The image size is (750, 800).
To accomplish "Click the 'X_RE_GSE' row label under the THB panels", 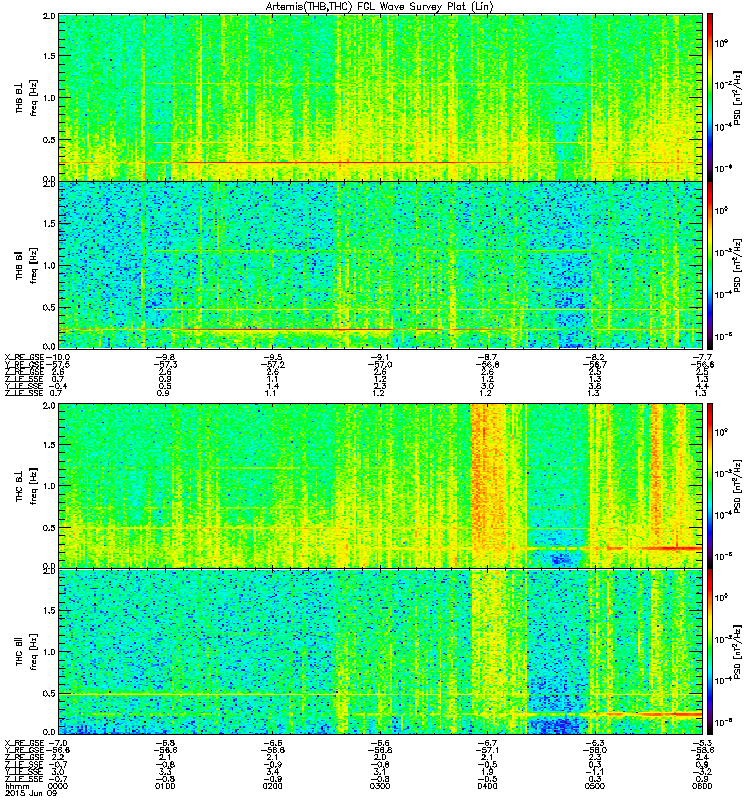I will [24, 357].
